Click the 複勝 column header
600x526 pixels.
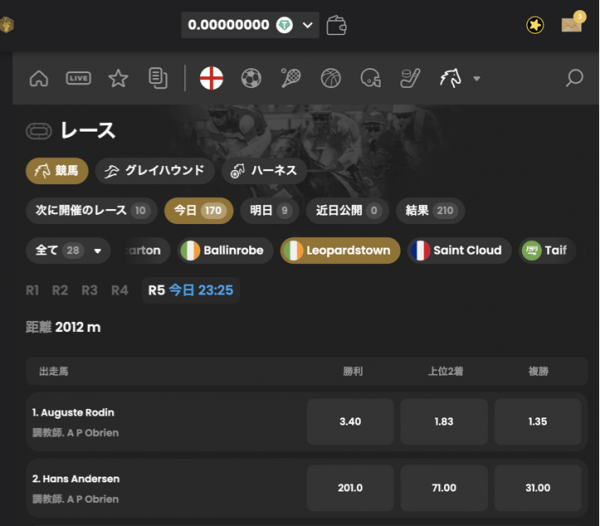(538, 371)
